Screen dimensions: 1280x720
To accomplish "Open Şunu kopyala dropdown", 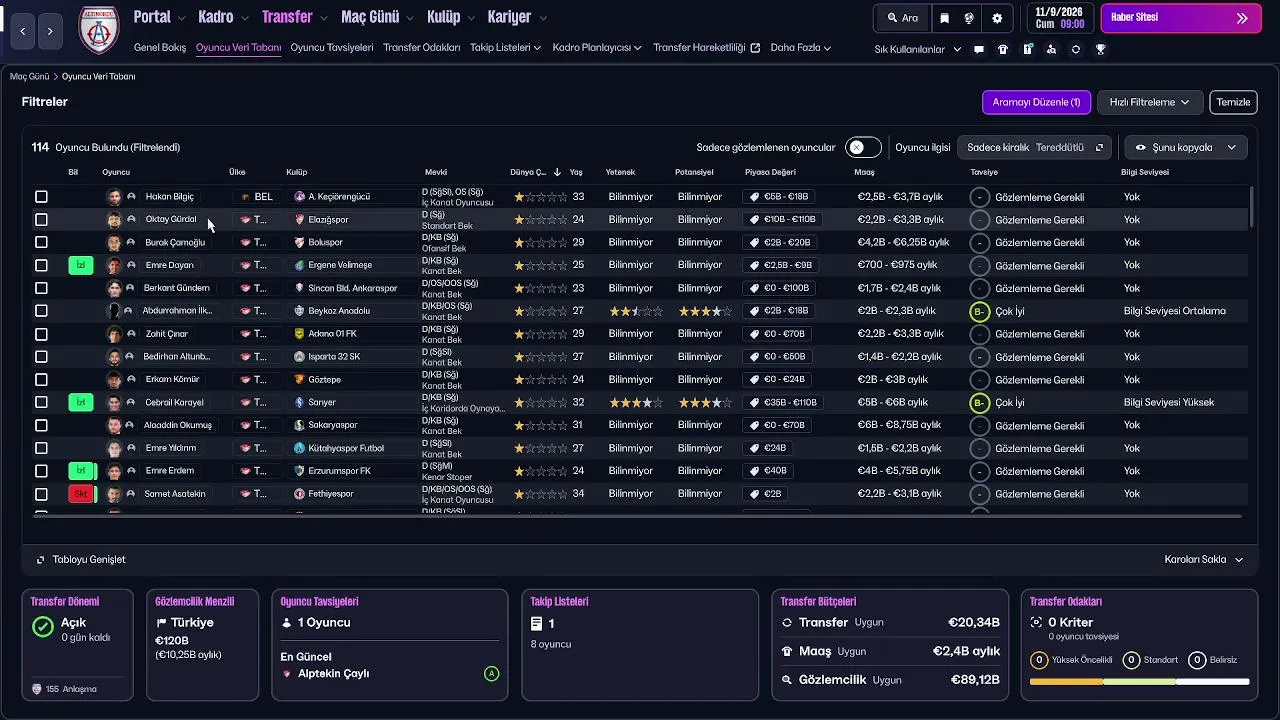I will [1186, 147].
